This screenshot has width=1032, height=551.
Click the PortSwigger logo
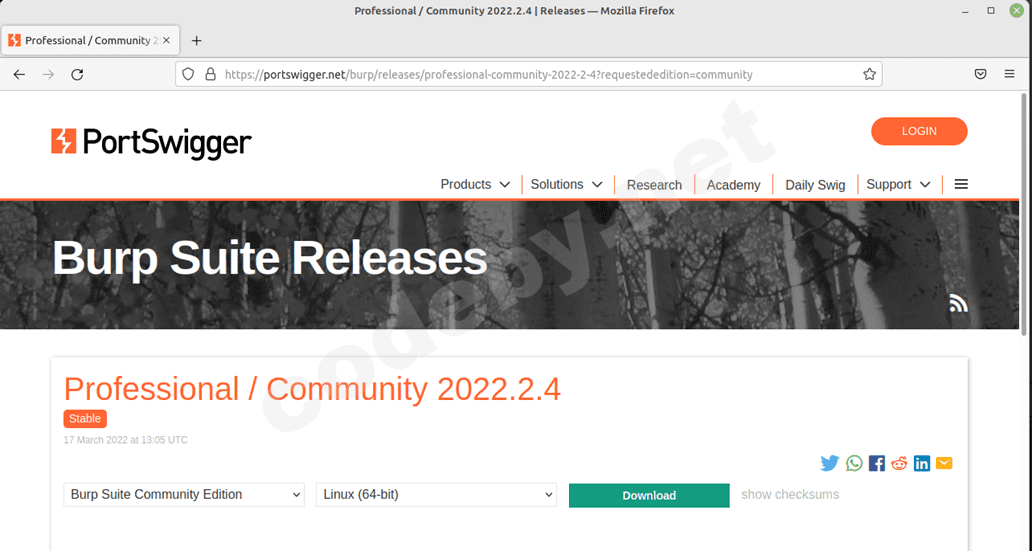click(x=151, y=142)
